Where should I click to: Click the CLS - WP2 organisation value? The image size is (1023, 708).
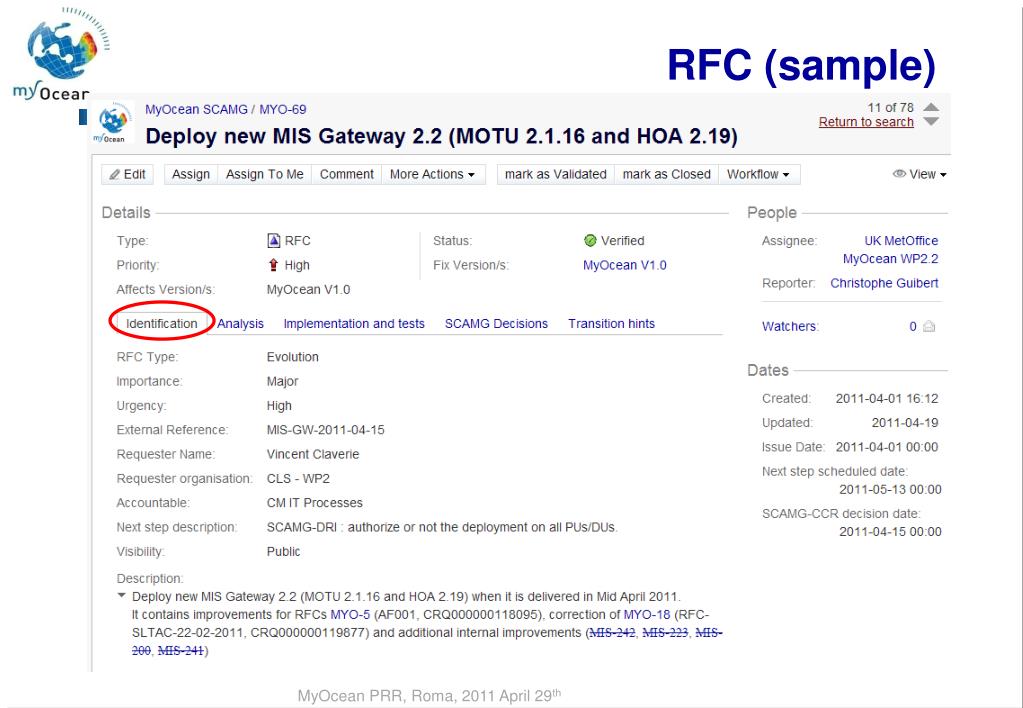[298, 479]
